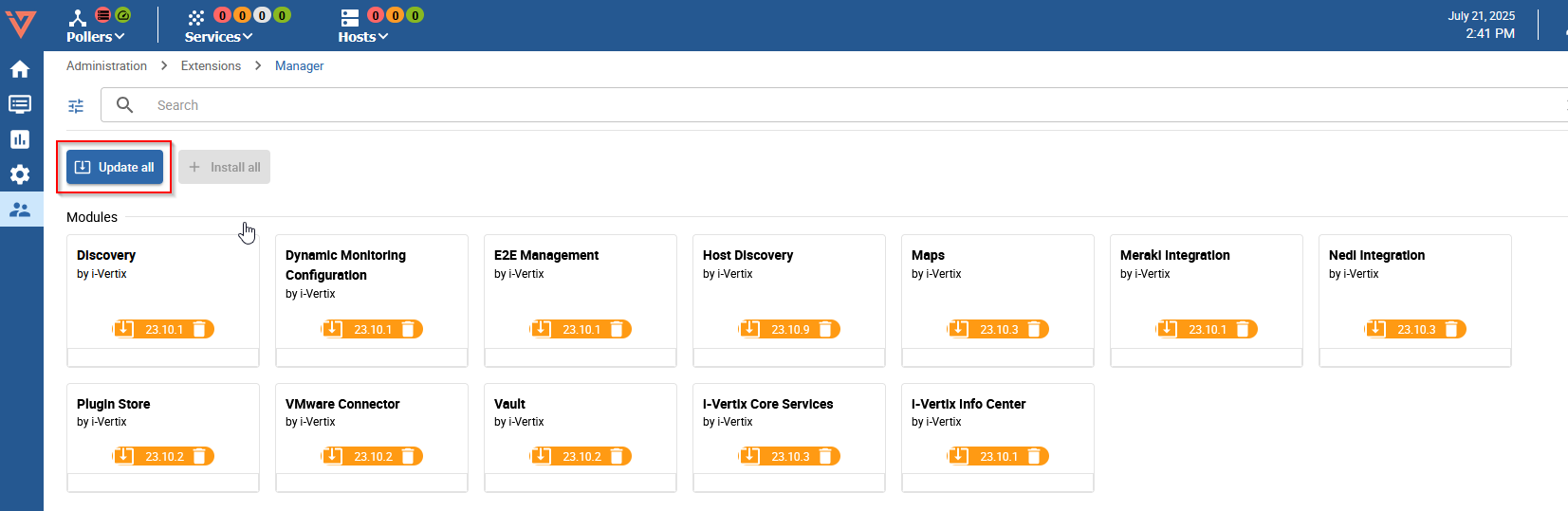Click the Manager breadcrumb

point(299,65)
